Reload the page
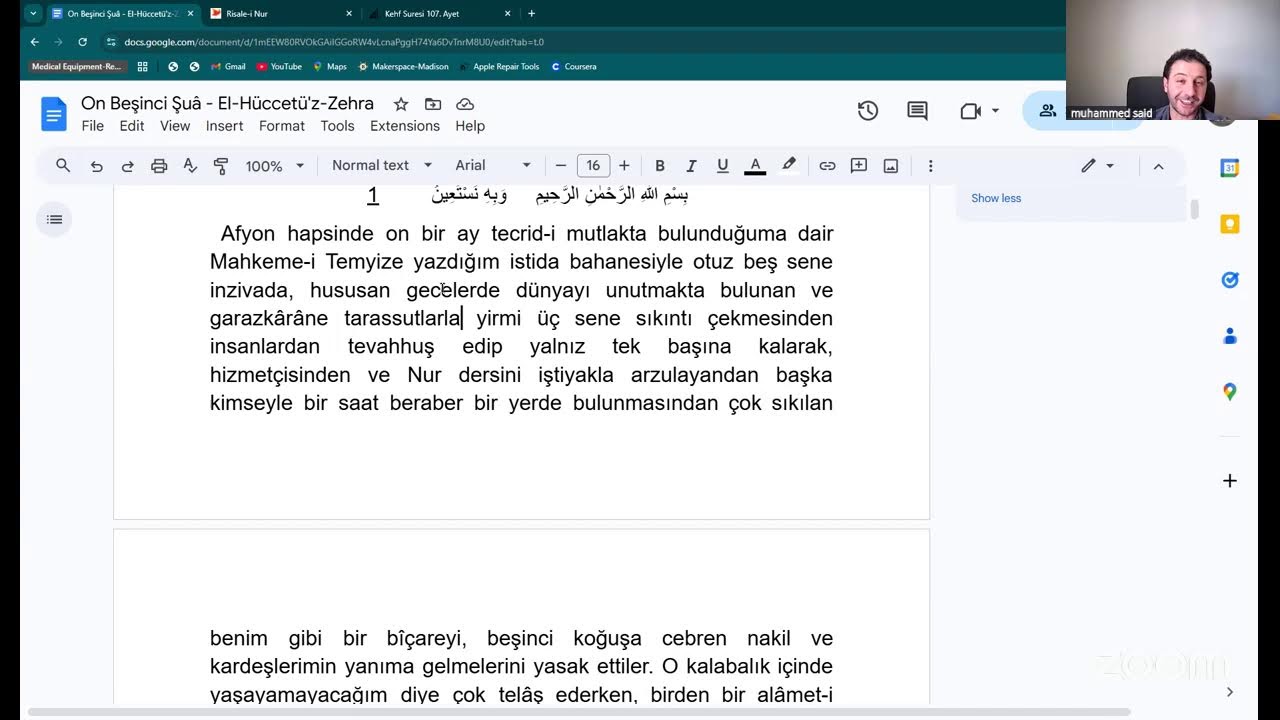This screenshot has height=720, width=1280. point(83,42)
